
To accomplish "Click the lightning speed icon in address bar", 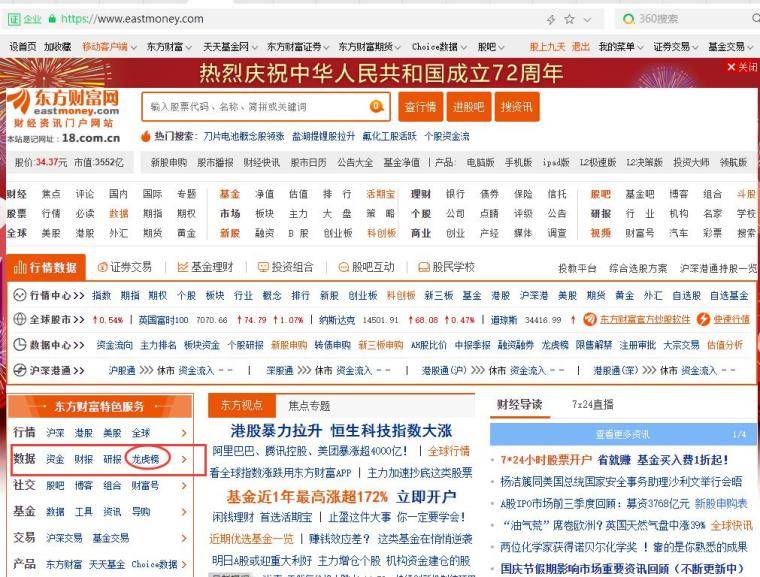I will [x=551, y=19].
